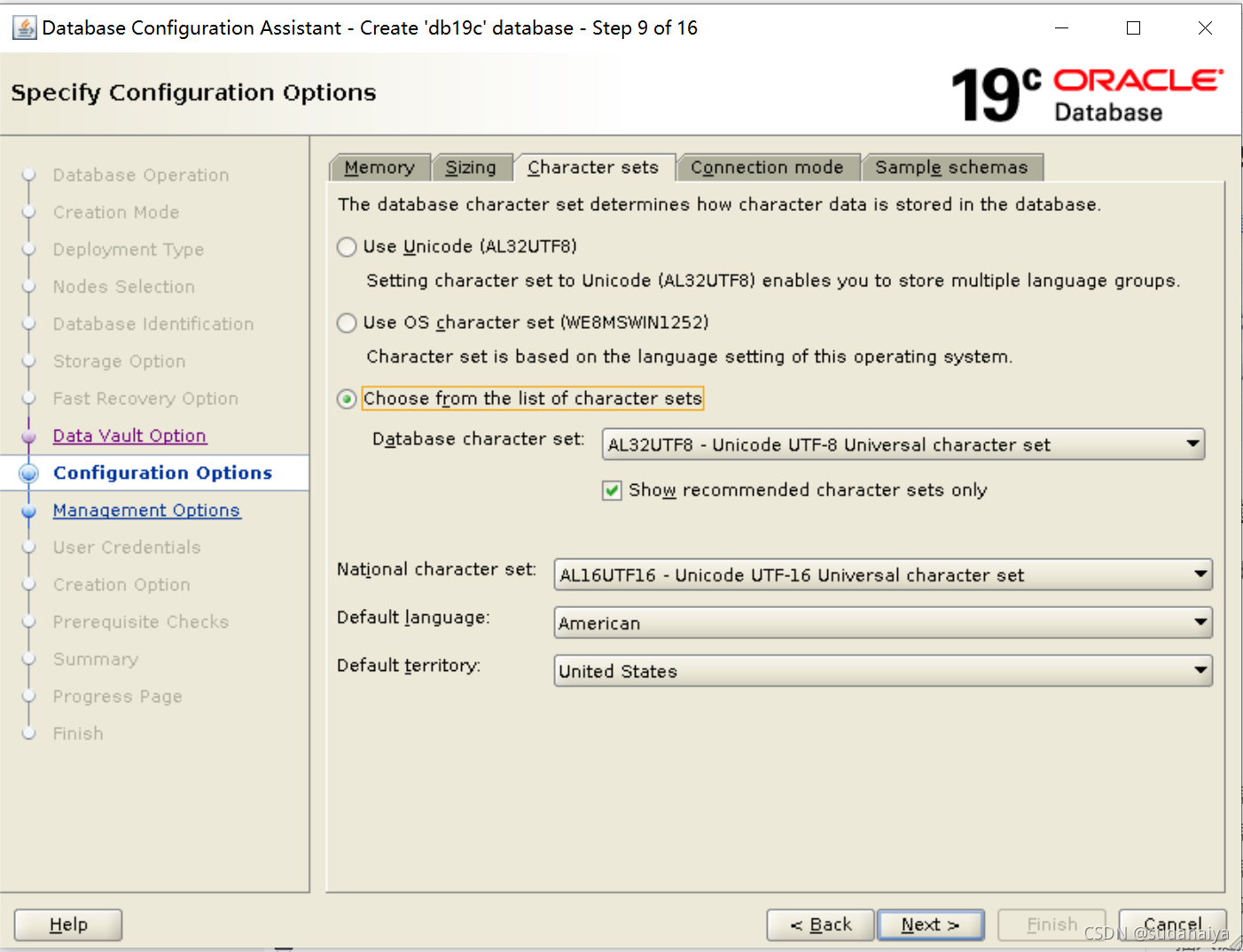
Task: Click the Database Operation step label
Action: pyautogui.click(x=141, y=175)
